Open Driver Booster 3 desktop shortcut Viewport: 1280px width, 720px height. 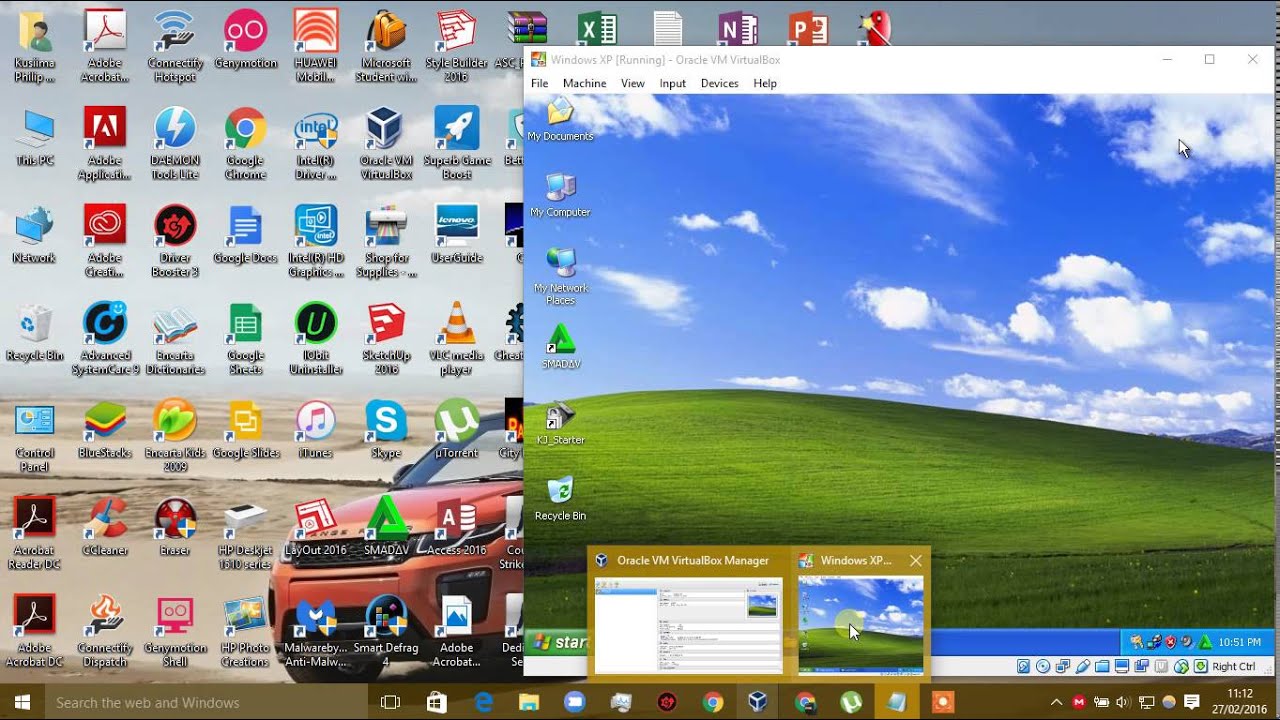click(x=175, y=241)
